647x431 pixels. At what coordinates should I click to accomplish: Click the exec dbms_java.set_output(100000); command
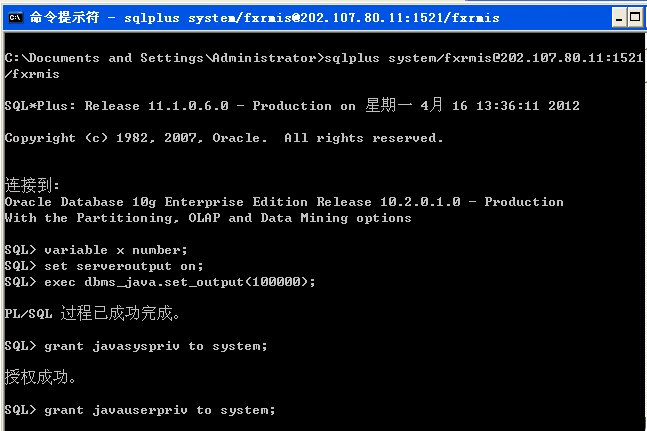coord(180,282)
